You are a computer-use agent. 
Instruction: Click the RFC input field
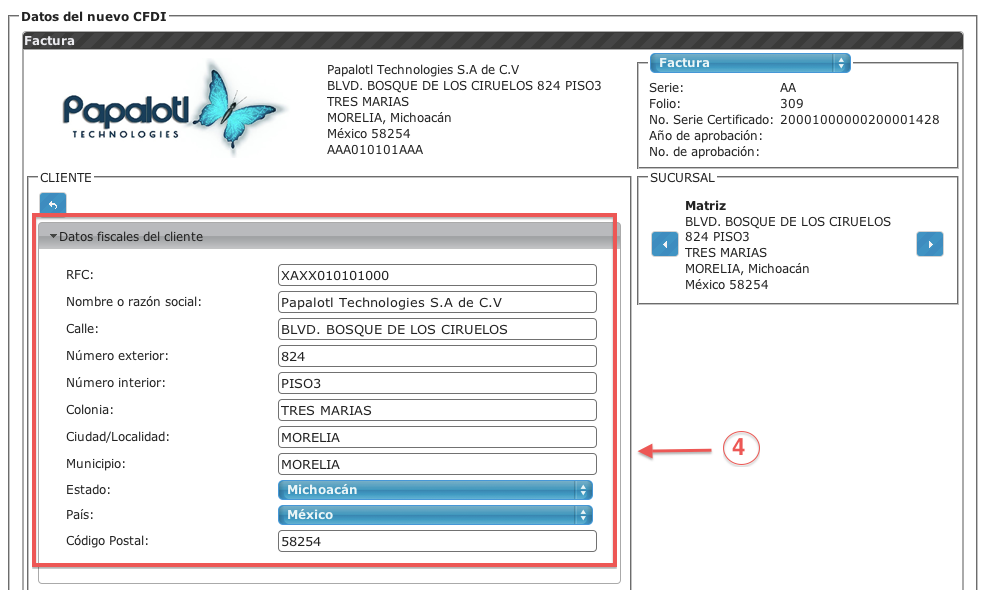click(437, 275)
